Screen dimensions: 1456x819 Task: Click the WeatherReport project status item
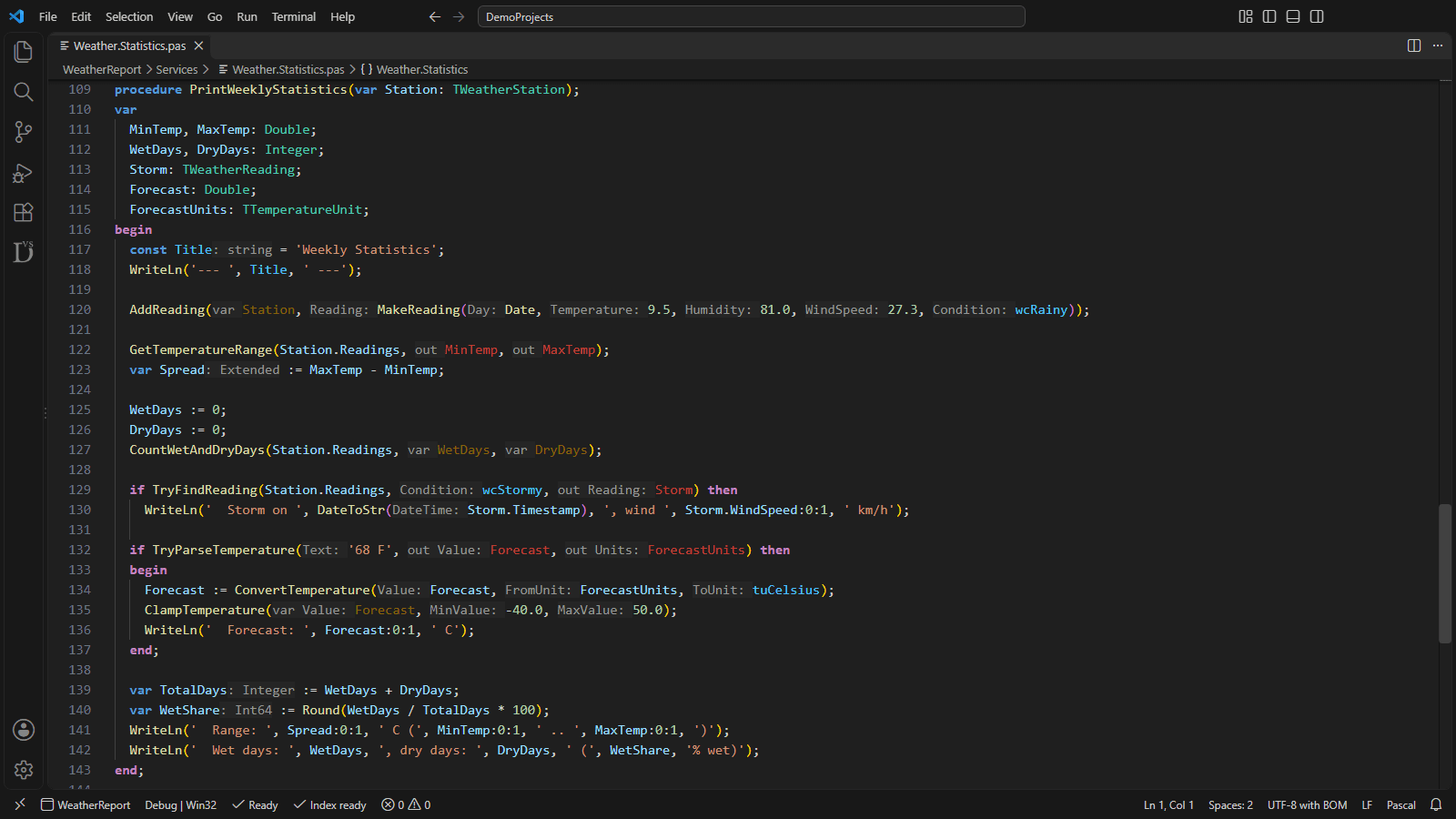tap(86, 804)
